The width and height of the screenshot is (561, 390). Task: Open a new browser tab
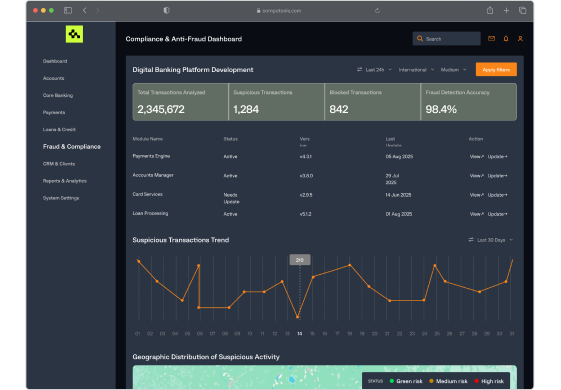506,10
